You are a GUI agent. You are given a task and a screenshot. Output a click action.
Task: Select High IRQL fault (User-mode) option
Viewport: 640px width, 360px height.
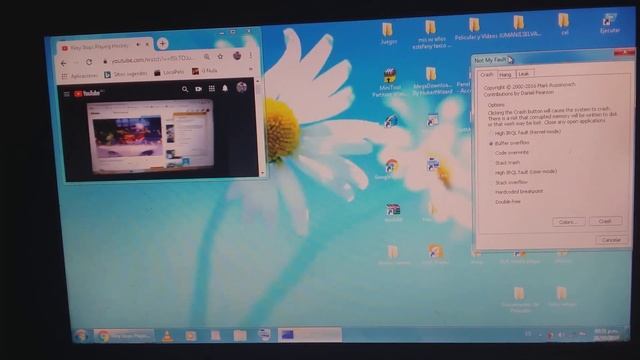[524, 172]
